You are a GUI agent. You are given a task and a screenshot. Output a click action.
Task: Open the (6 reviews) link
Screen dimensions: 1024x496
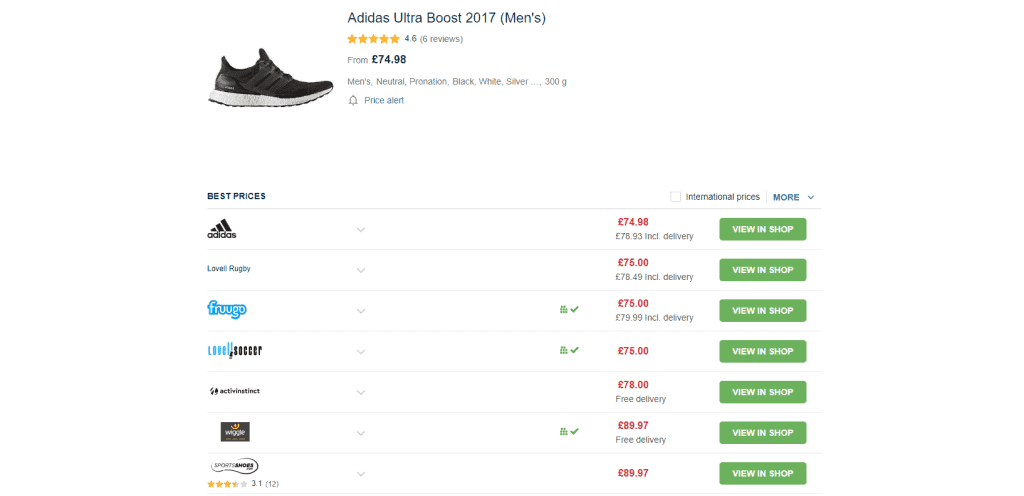tap(441, 39)
